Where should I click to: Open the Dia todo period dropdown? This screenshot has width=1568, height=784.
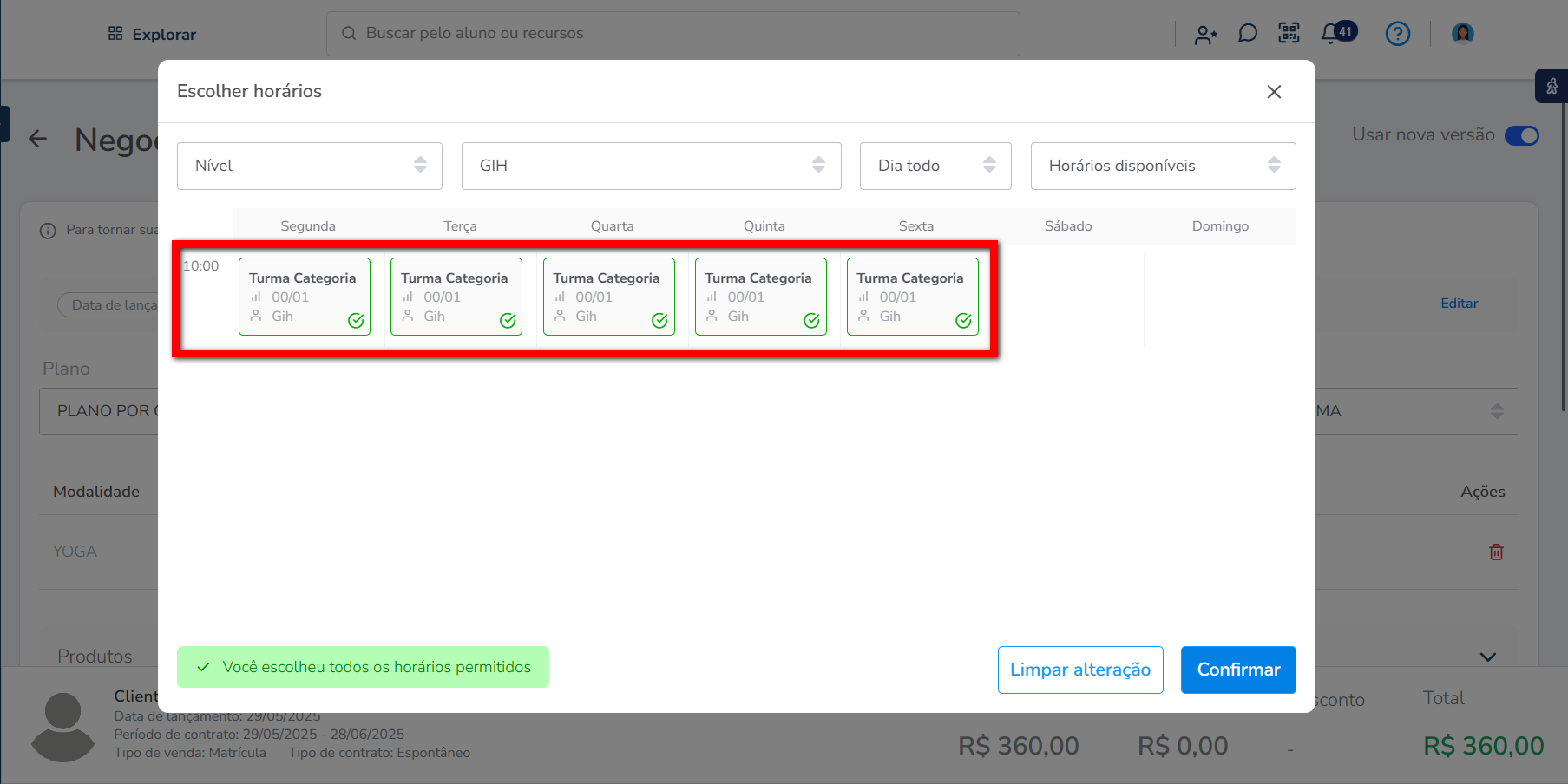click(x=935, y=166)
